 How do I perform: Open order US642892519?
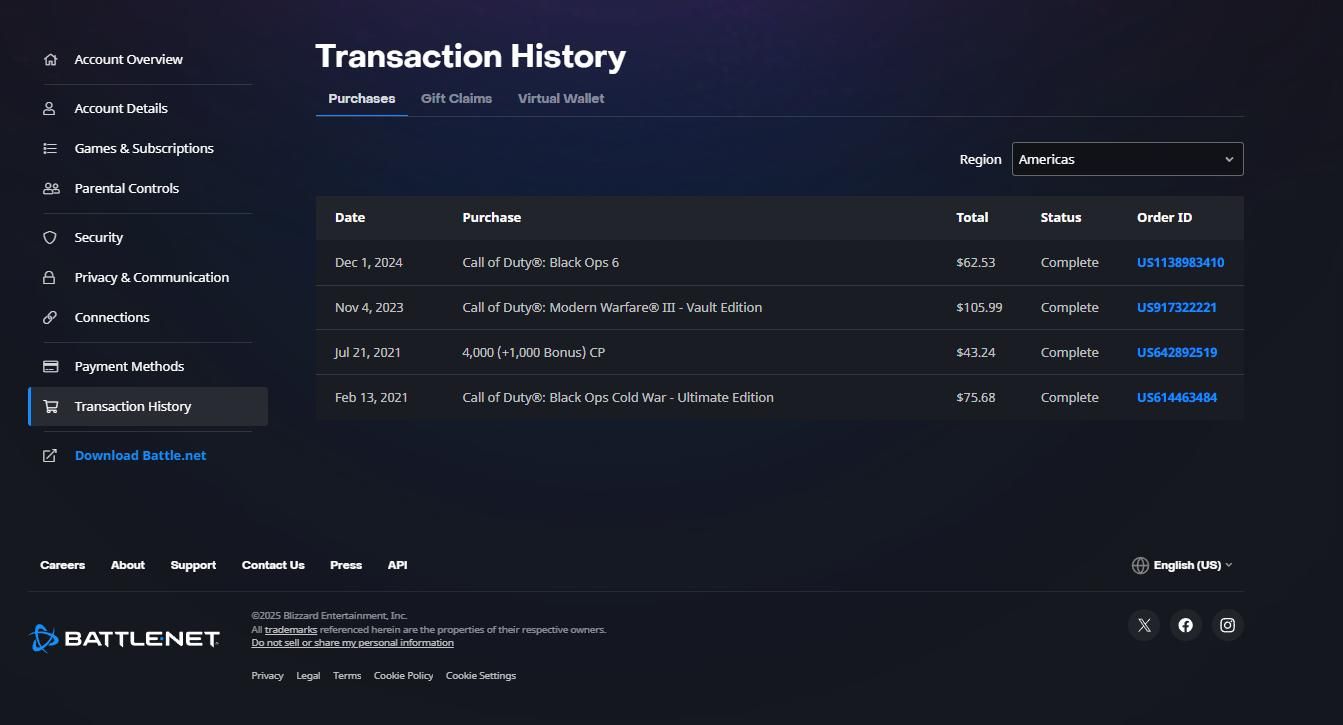click(1177, 353)
